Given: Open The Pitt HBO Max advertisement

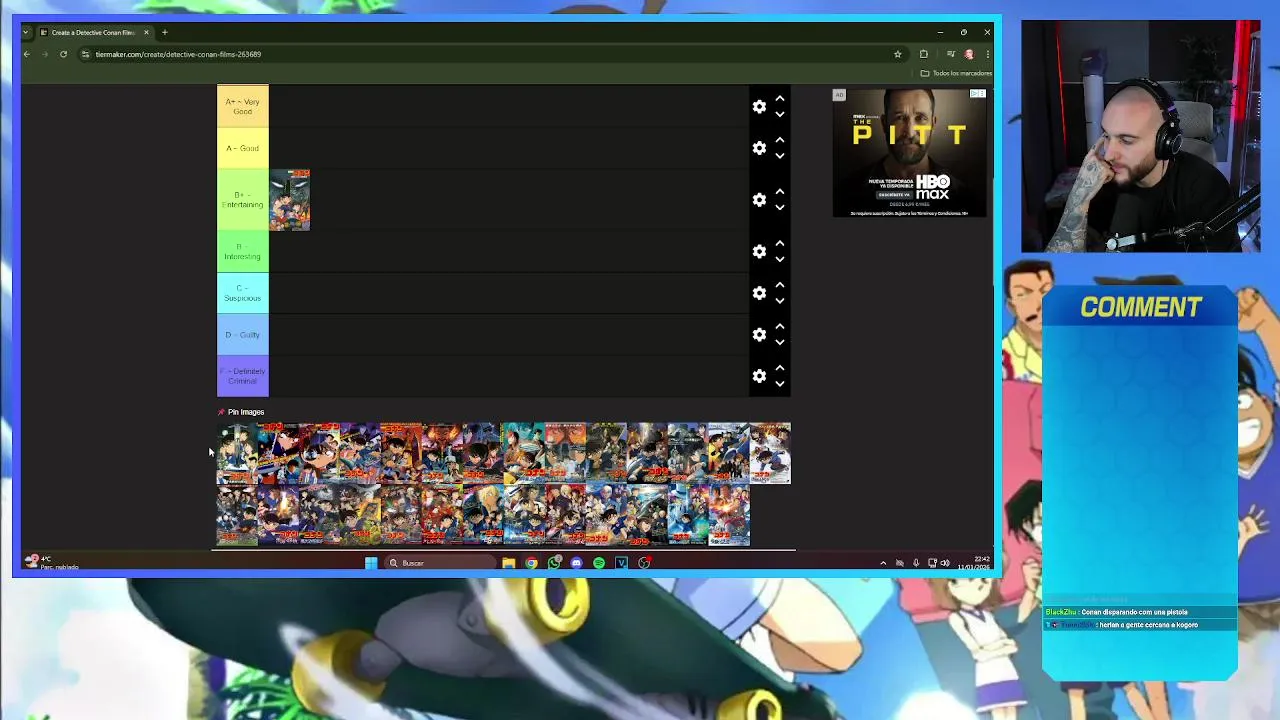Looking at the screenshot, I should [x=909, y=152].
